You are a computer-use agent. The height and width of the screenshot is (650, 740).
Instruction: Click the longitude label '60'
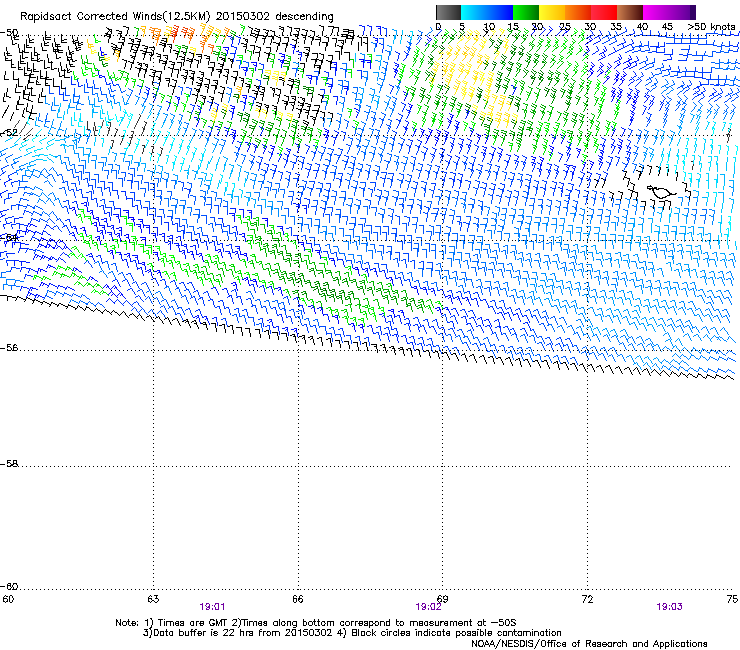[x=8, y=599]
